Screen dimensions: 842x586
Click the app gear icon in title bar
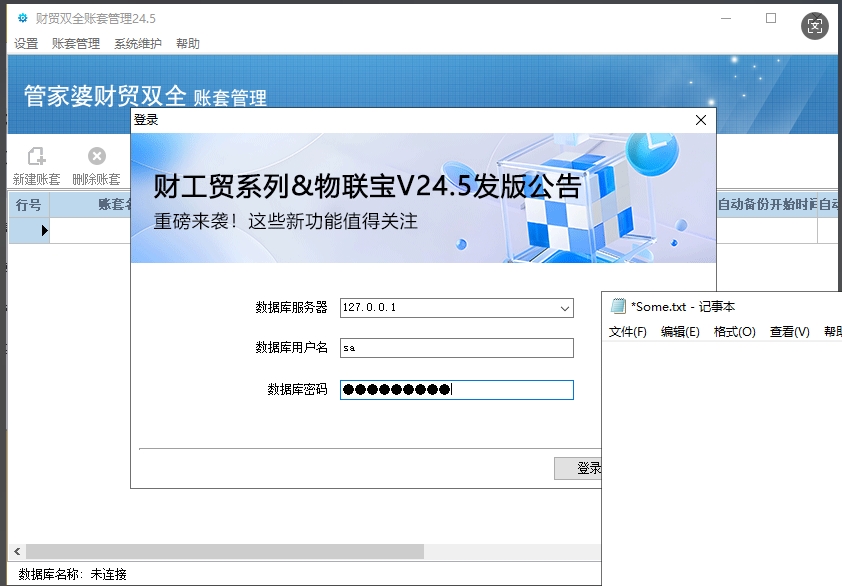(23, 18)
